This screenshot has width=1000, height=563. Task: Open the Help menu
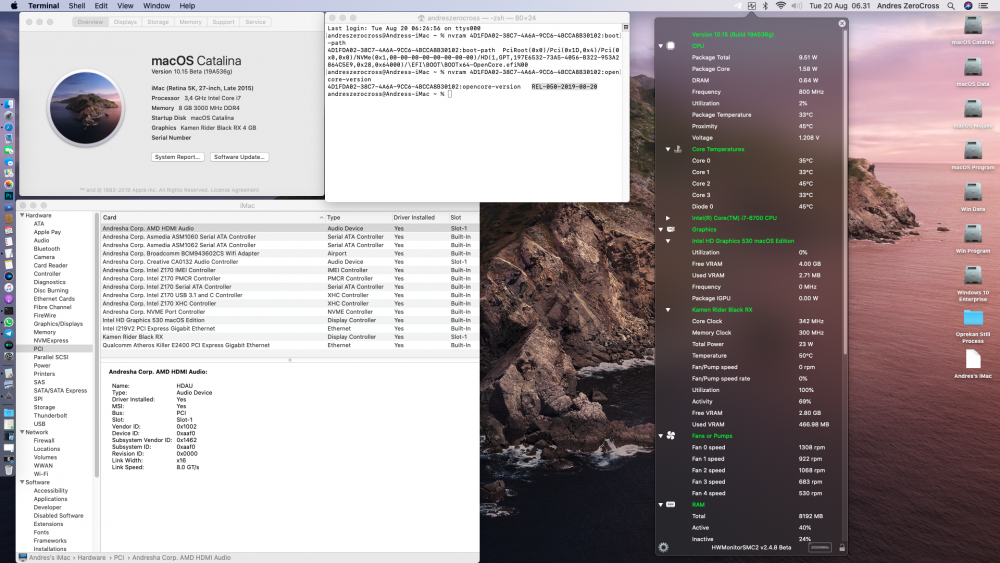187,6
